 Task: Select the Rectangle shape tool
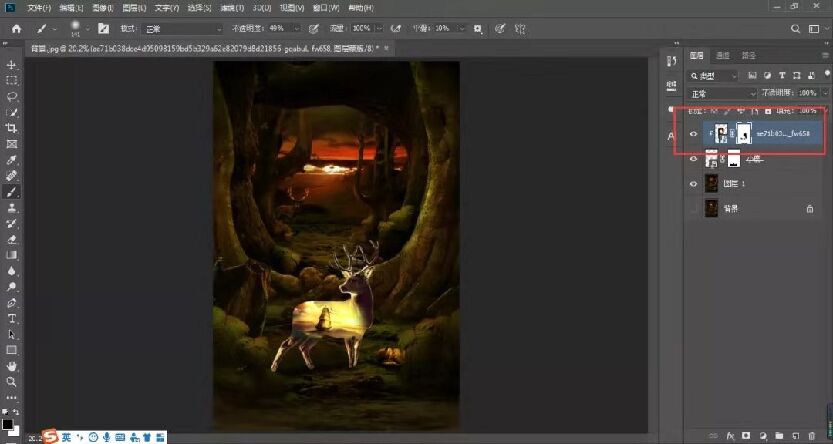click(x=11, y=350)
